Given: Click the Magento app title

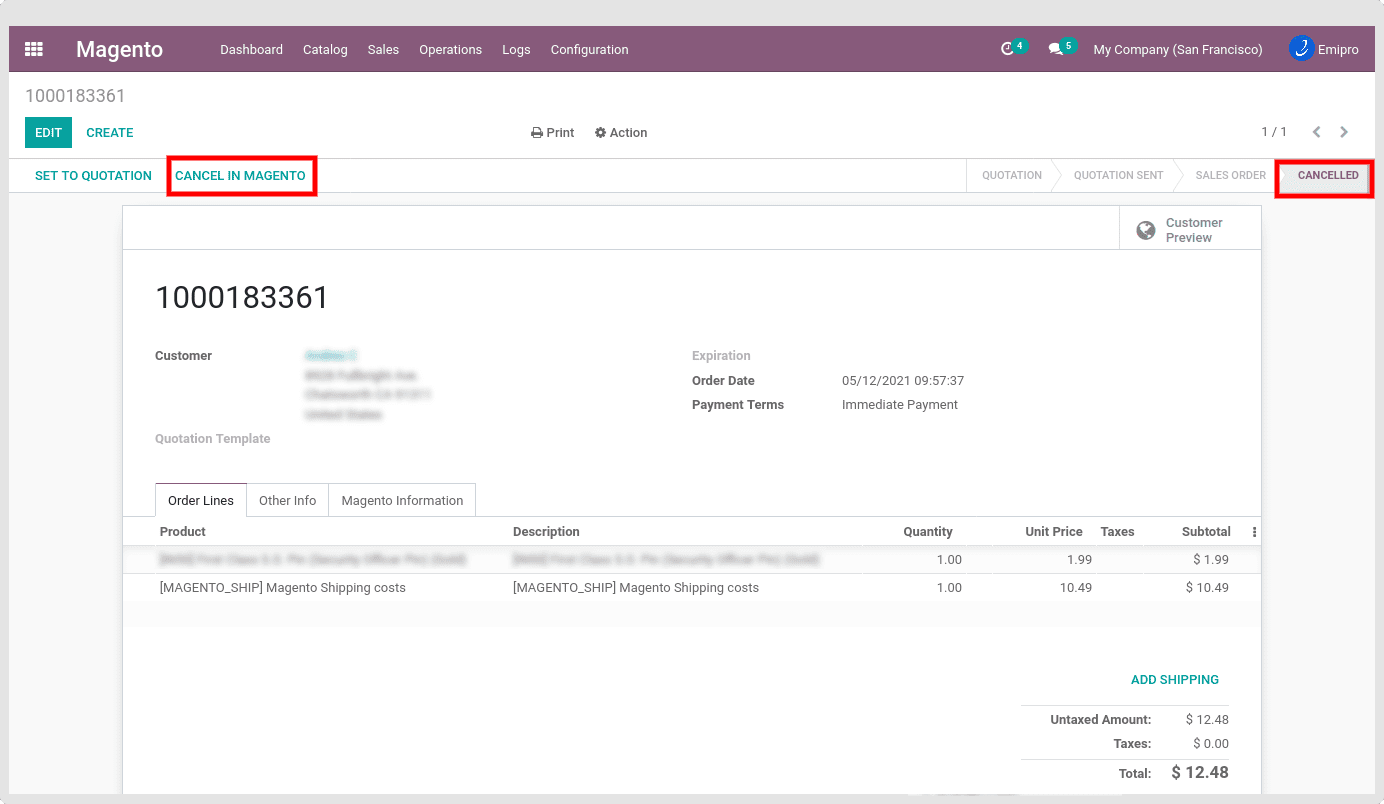Looking at the screenshot, I should [x=119, y=49].
